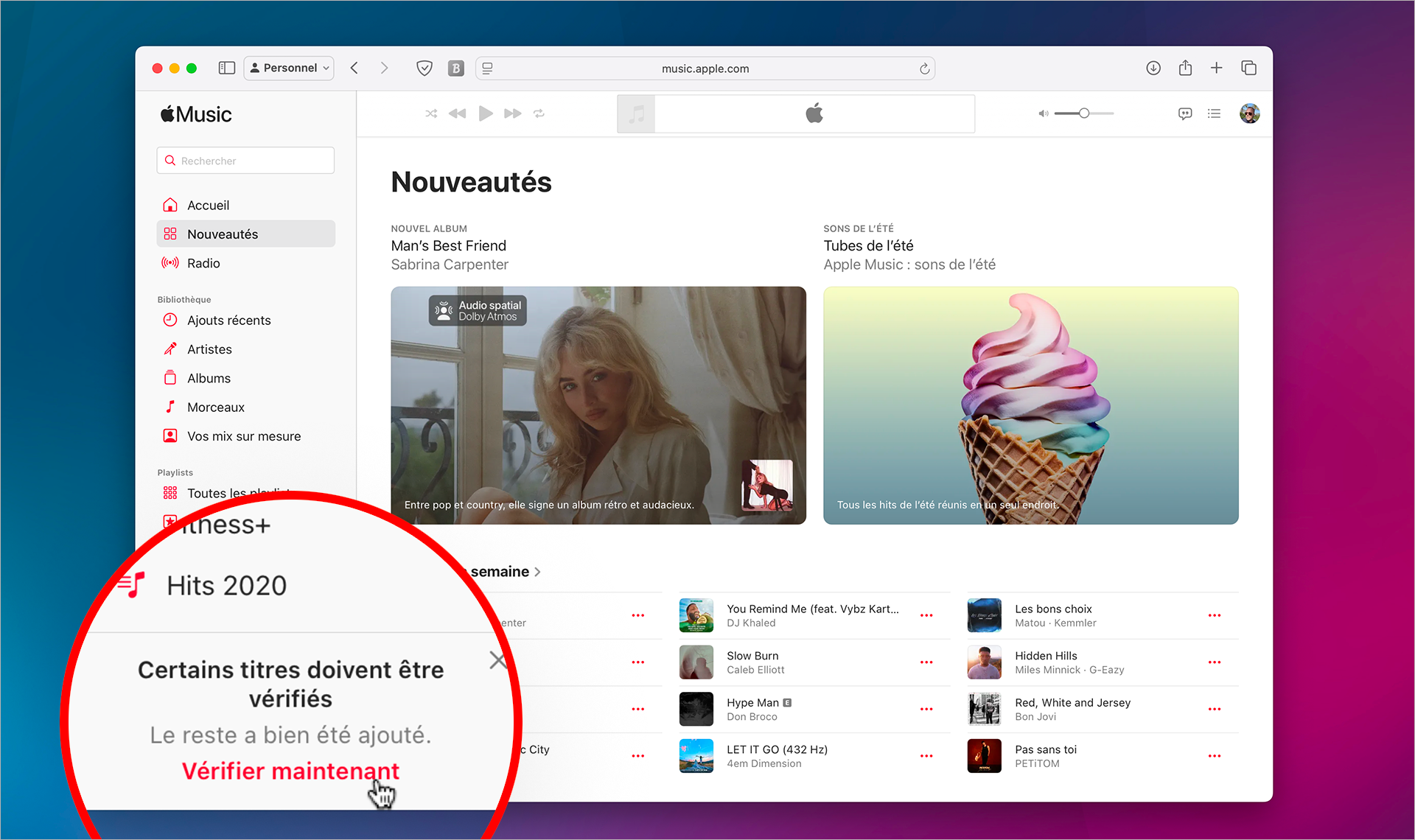Open more options for Les bons choix
Screen dimensions: 1415x840
click(1215, 615)
